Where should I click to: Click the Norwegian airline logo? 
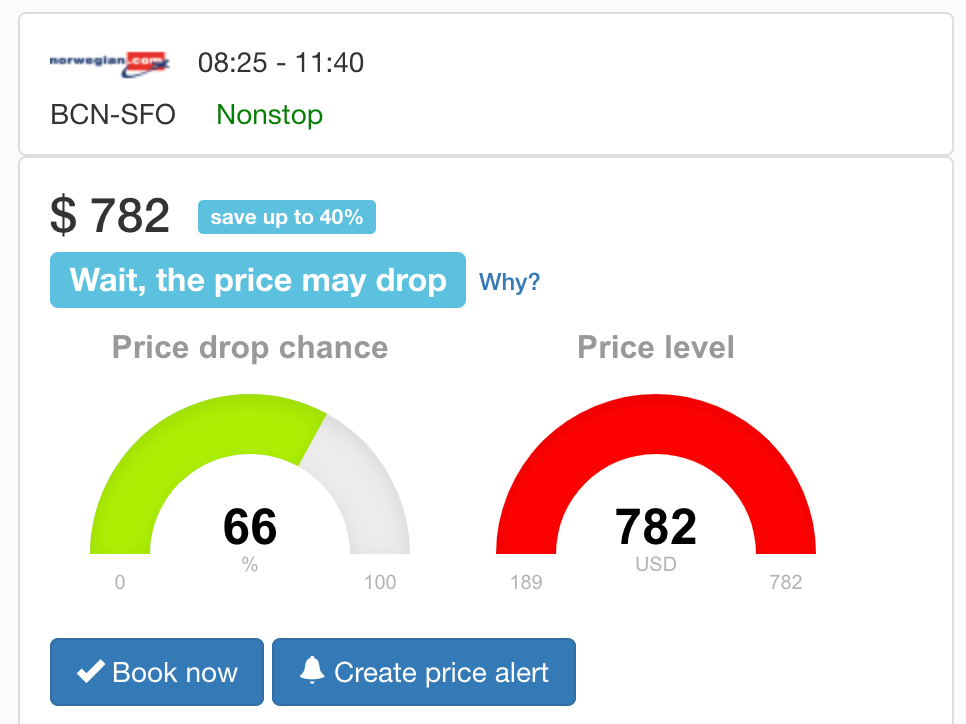(110, 64)
